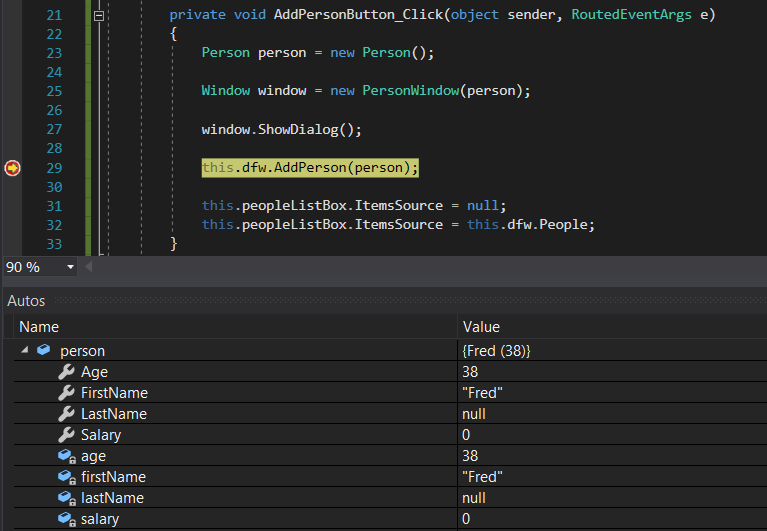The height and width of the screenshot is (531, 767).
Task: Click the firstName field icon
Action: click(x=67, y=477)
